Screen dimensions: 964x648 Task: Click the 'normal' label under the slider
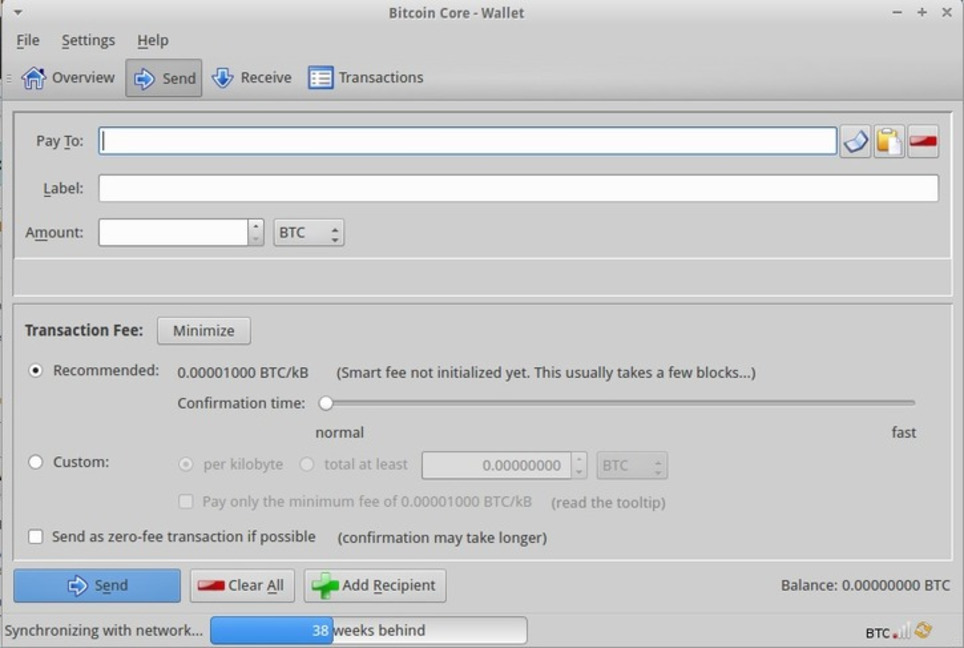point(339,432)
